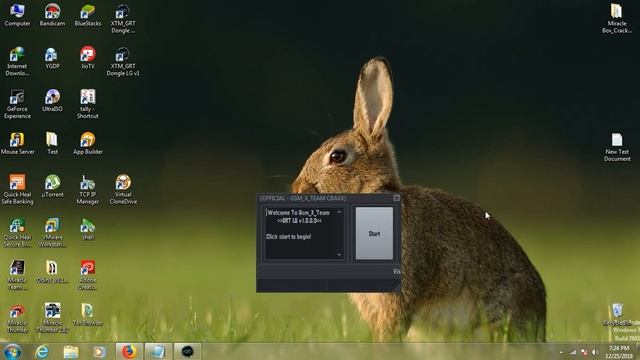Select the UltraISO desktop shortcut
This screenshot has height=360, width=640.
click(52, 100)
